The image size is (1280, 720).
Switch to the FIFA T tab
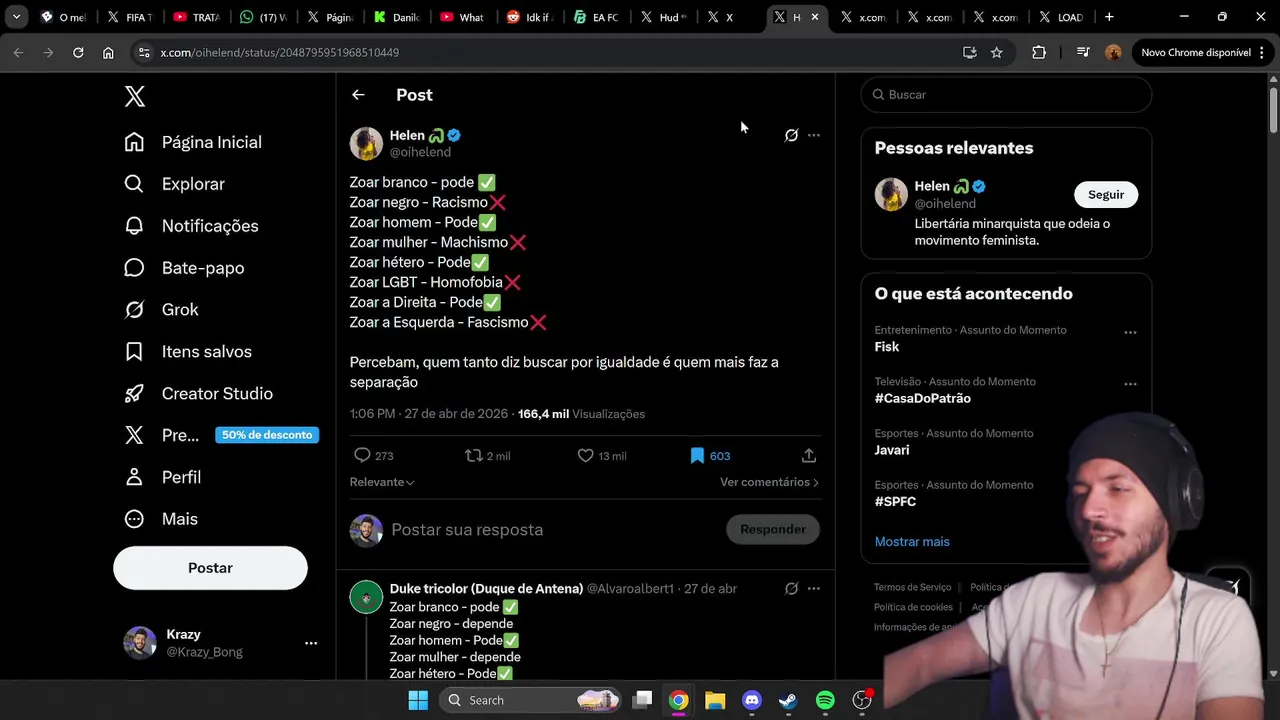pos(129,17)
